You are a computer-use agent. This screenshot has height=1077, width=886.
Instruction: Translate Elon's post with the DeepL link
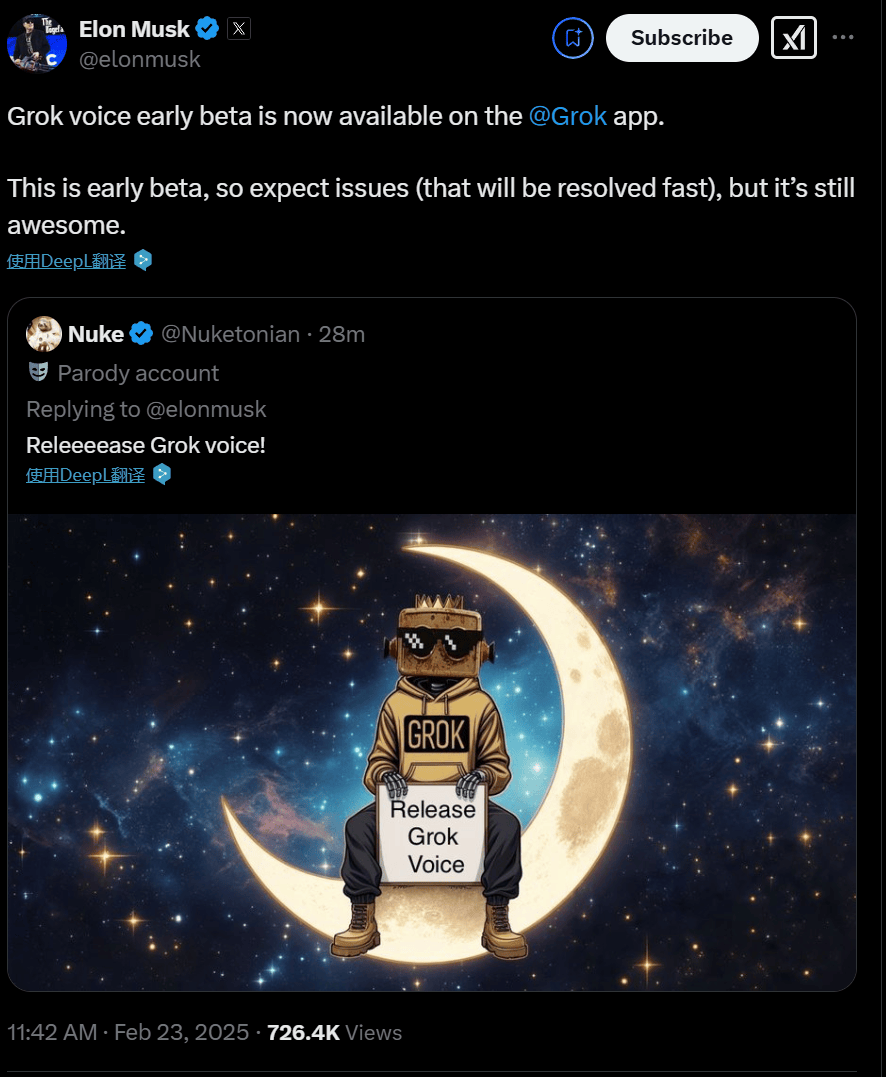(66, 261)
